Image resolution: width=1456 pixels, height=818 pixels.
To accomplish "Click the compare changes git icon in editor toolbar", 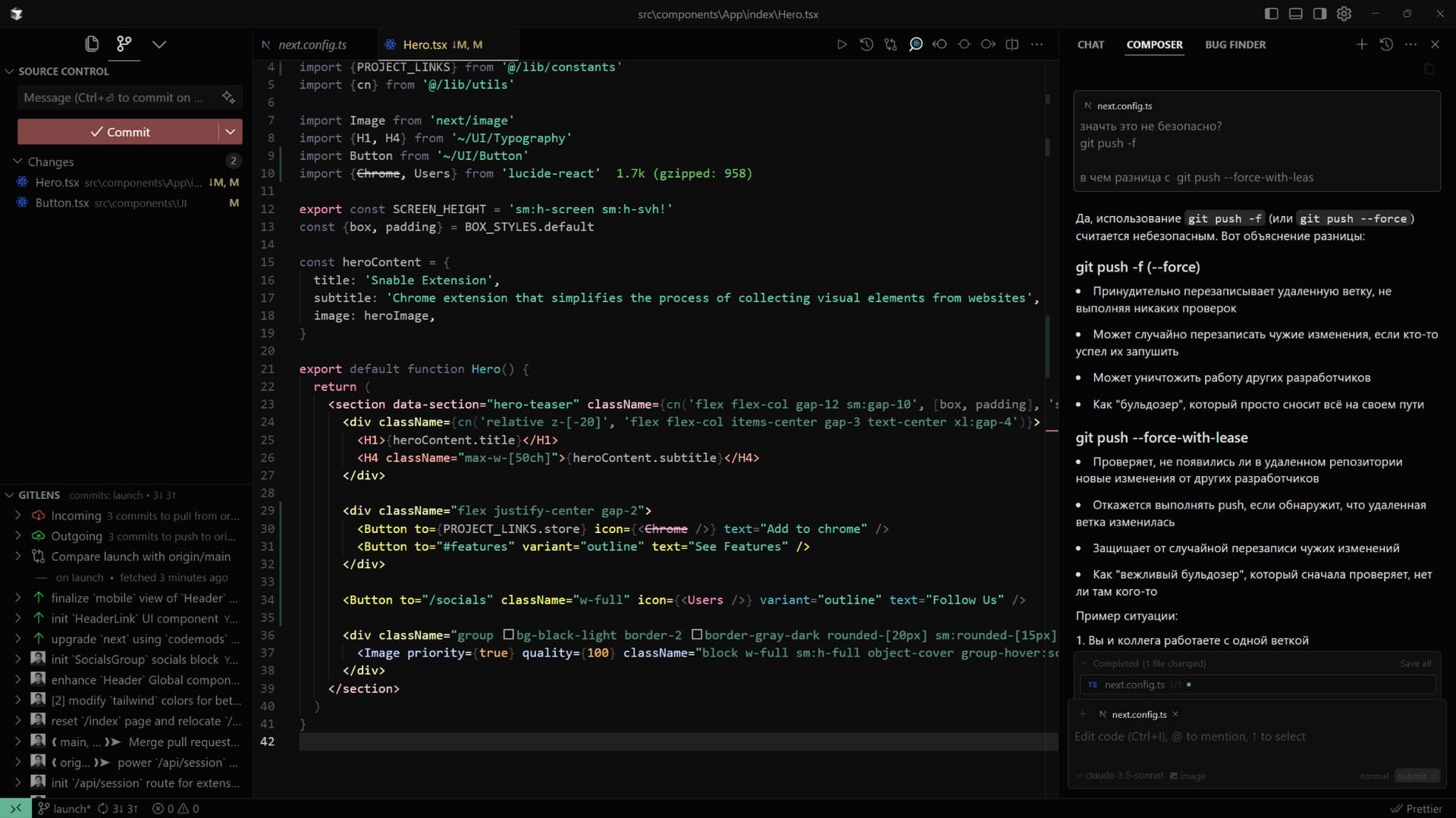I will [890, 44].
